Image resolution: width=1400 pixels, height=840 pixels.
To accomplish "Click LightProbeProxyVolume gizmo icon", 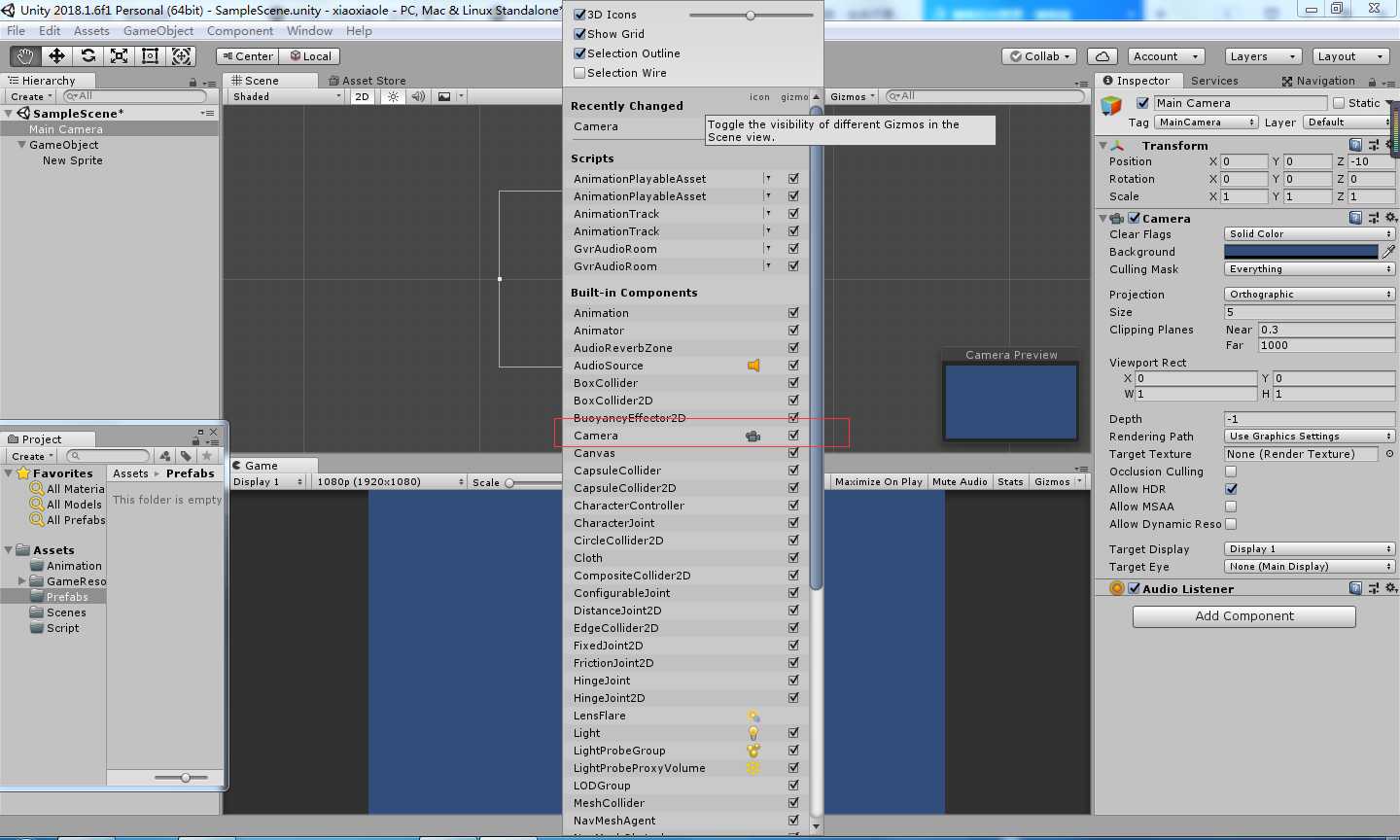I will click(752, 768).
